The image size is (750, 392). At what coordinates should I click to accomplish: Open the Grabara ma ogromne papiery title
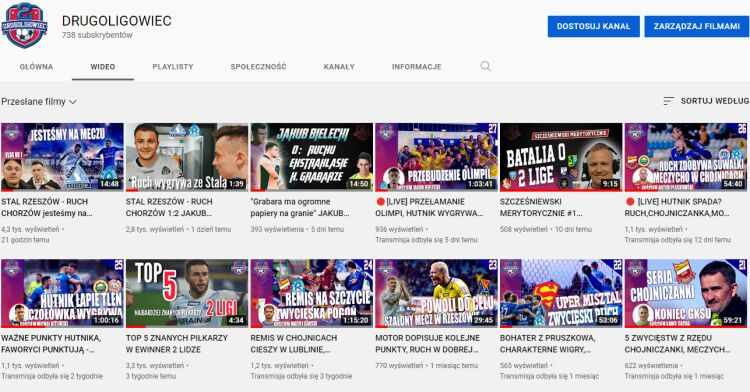tap(300, 207)
